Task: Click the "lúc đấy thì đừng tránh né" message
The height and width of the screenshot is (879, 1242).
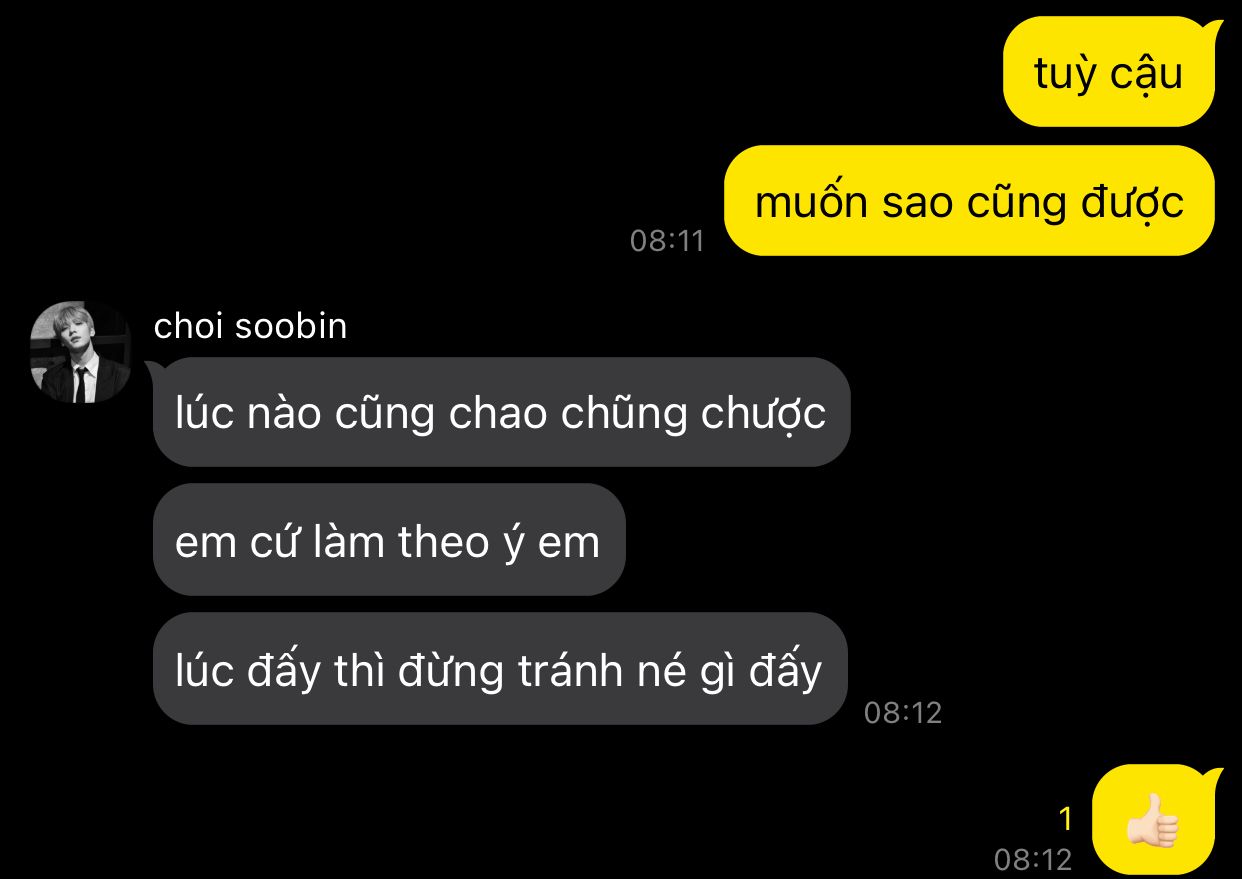Action: 499,669
